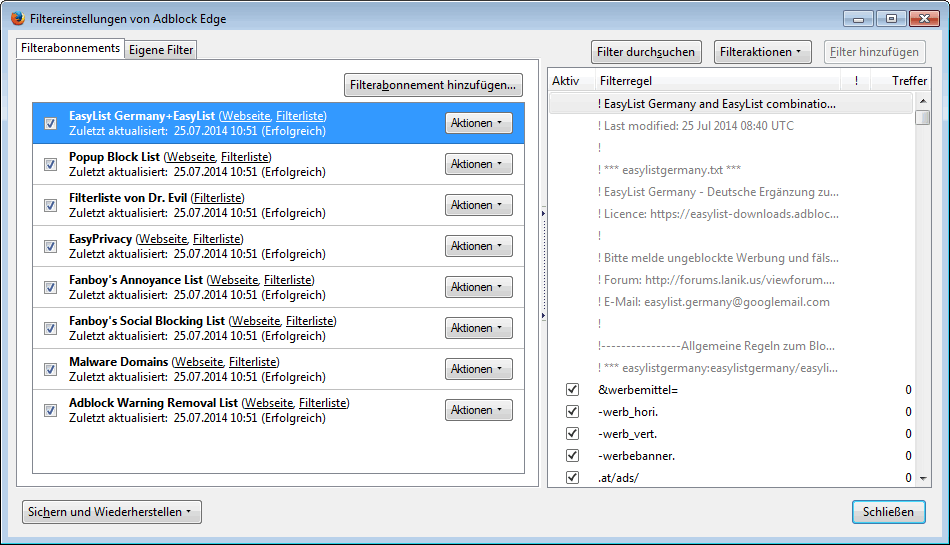950x545 pixels.
Task: Open Malware Domains Aktionen menu
Action: pyautogui.click(x=479, y=369)
